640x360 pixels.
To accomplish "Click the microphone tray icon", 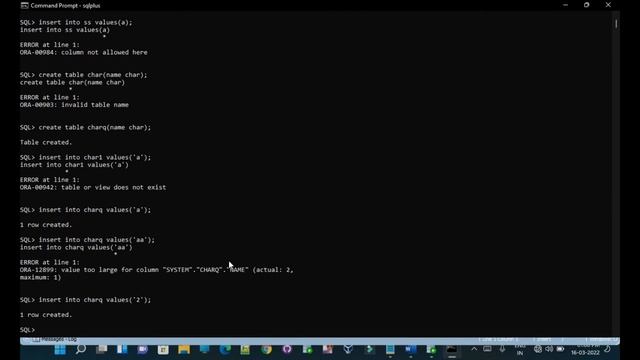I will pyautogui.click(x=502, y=349).
